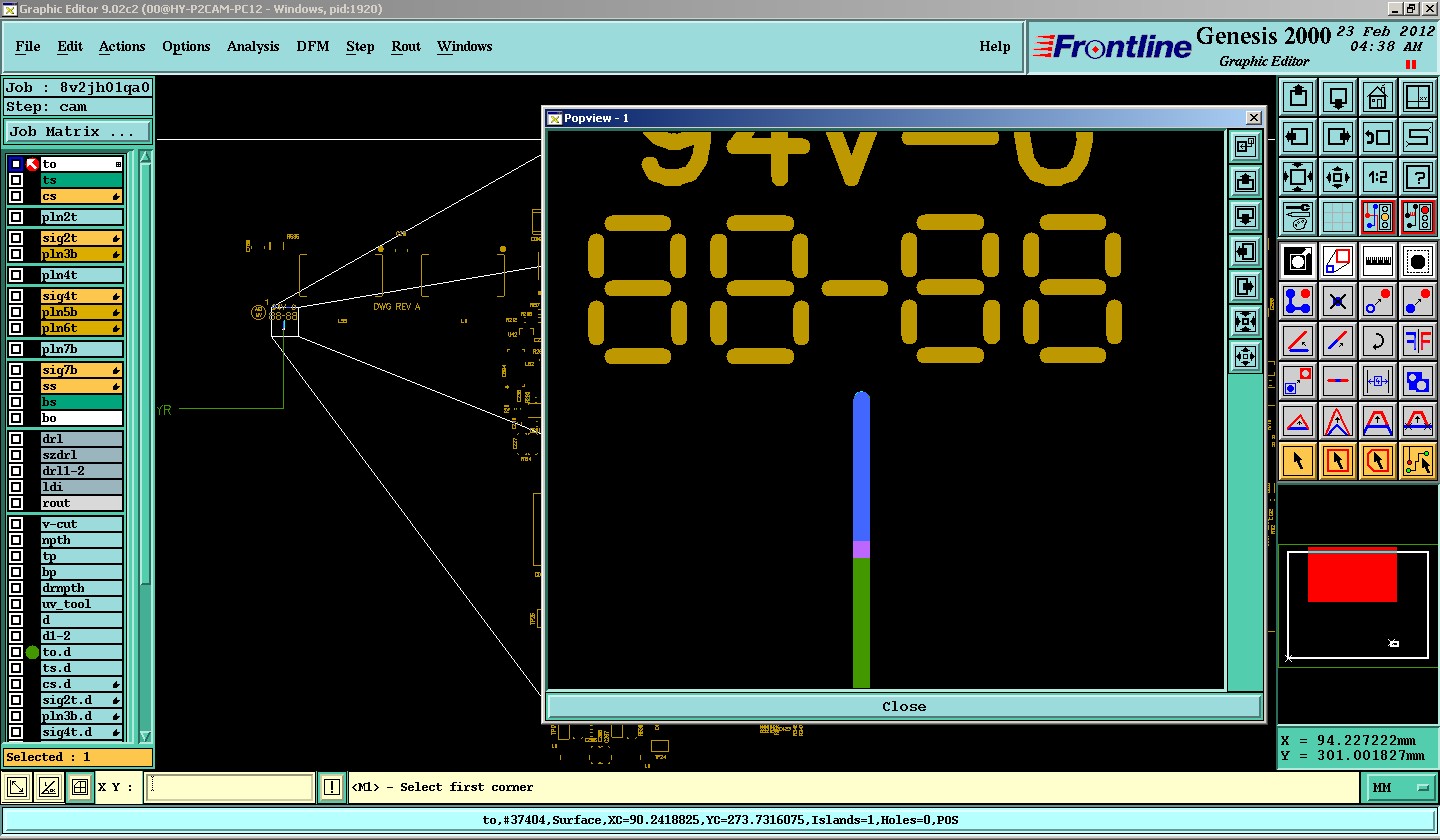Click the black arrow select tool icon

point(1298,461)
